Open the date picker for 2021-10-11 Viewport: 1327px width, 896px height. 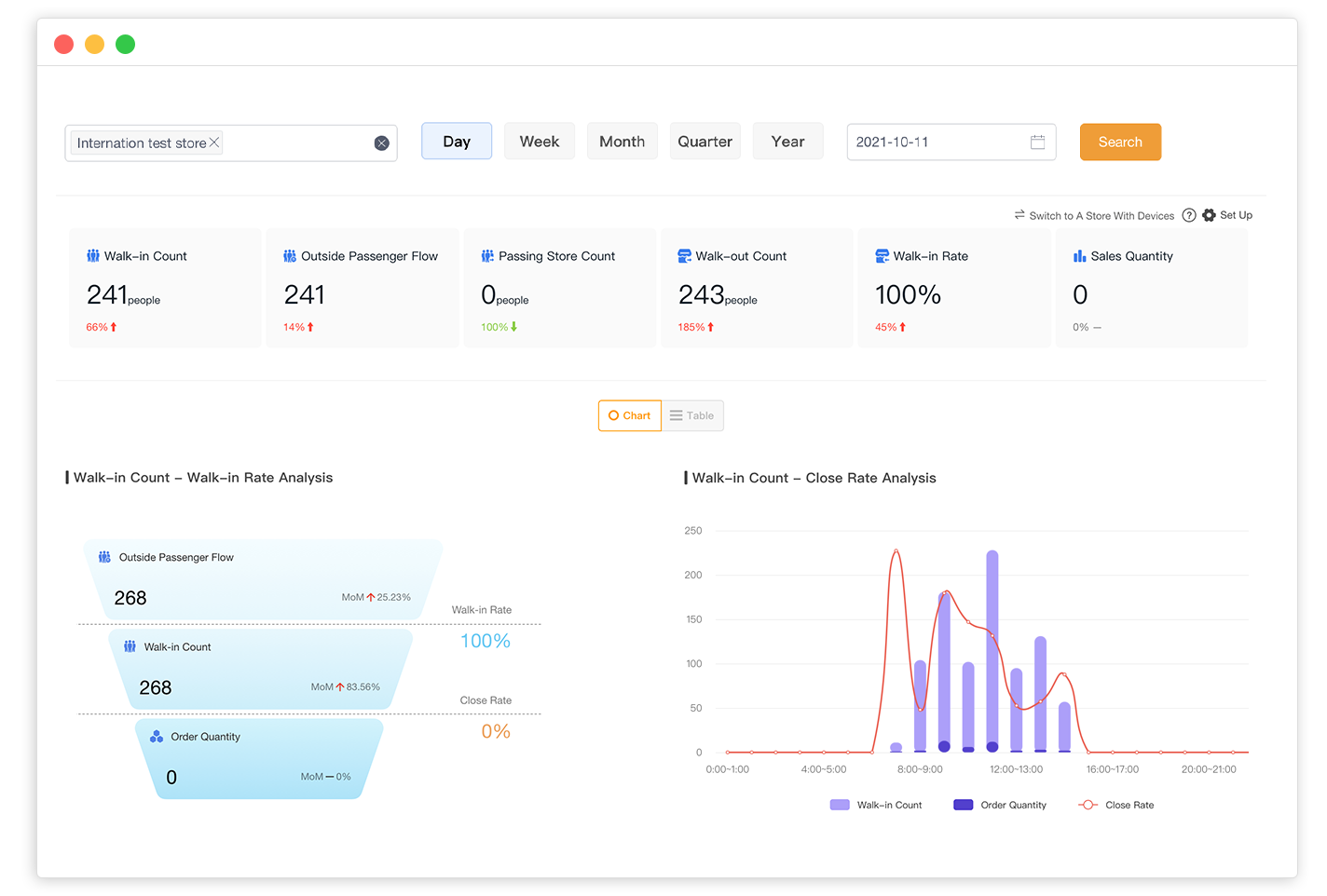coord(932,143)
